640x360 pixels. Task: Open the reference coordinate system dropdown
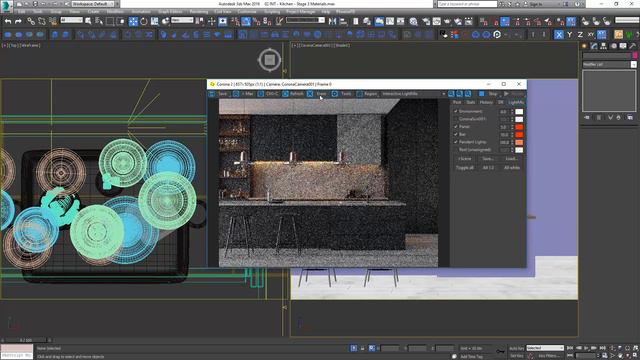(x=182, y=20)
